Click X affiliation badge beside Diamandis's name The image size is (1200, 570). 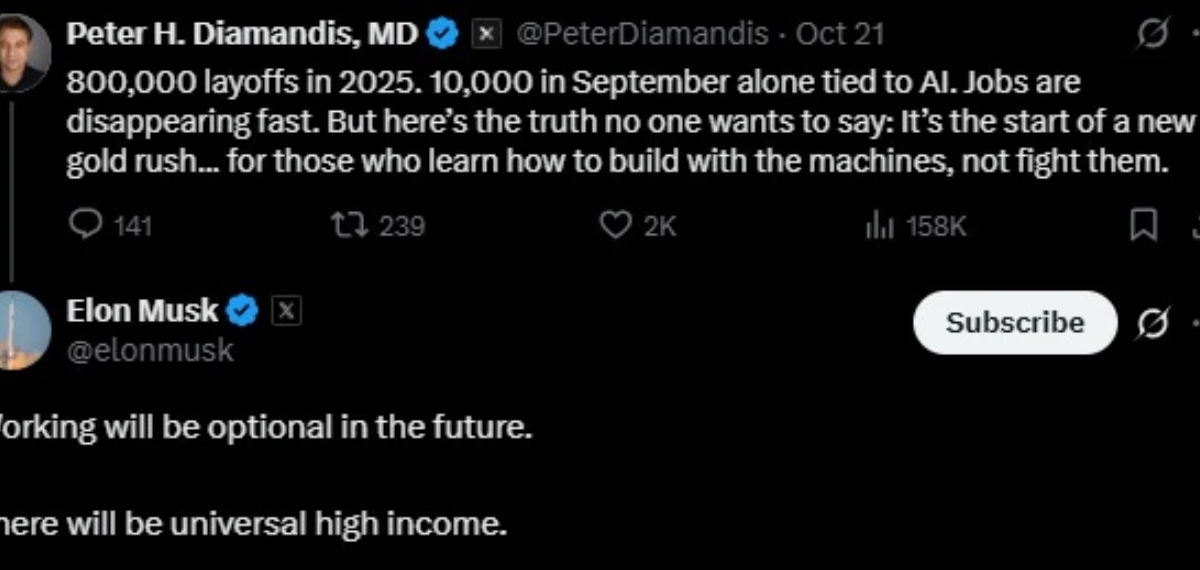(486, 35)
